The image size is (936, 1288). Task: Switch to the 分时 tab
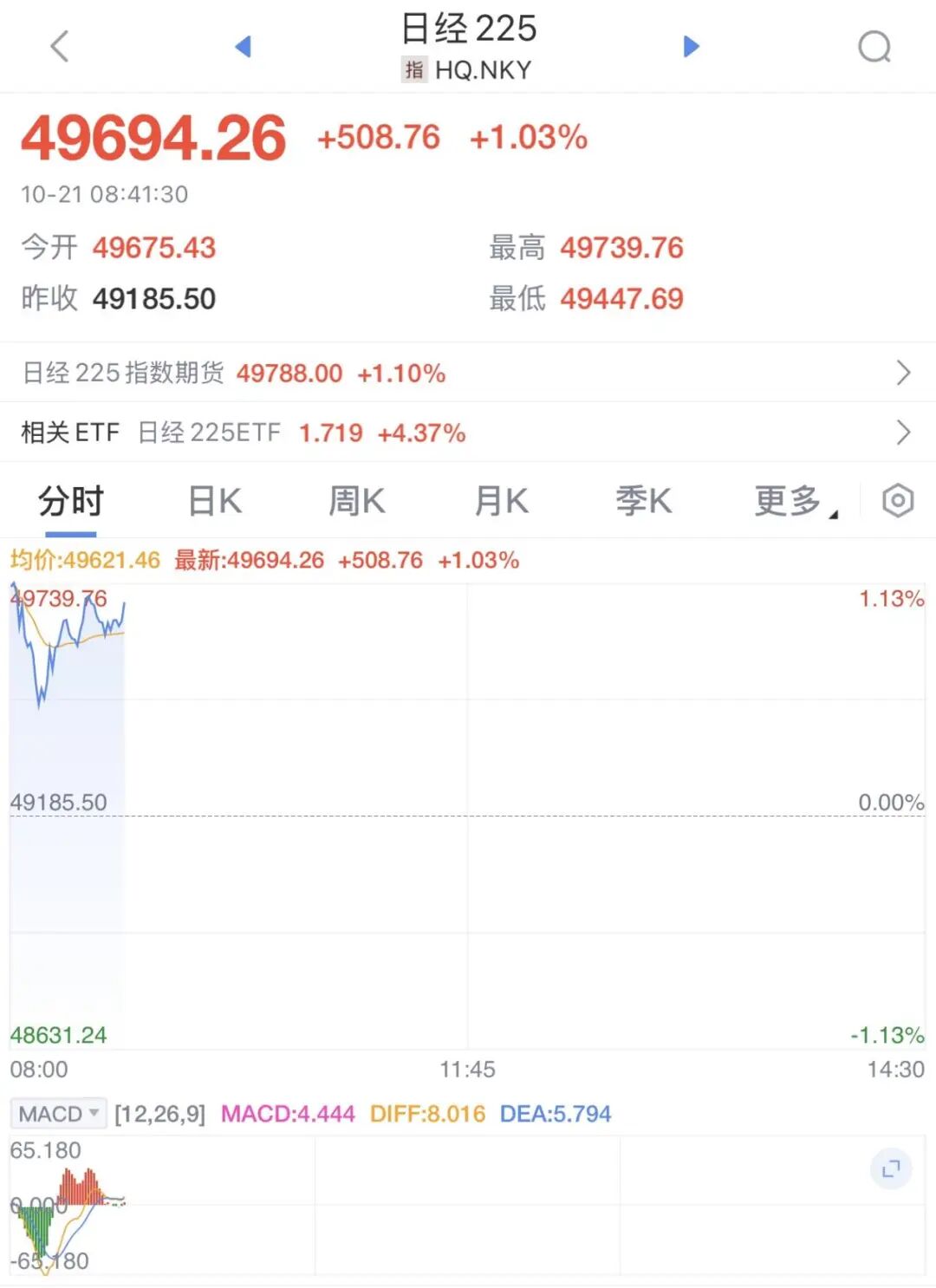click(x=71, y=501)
